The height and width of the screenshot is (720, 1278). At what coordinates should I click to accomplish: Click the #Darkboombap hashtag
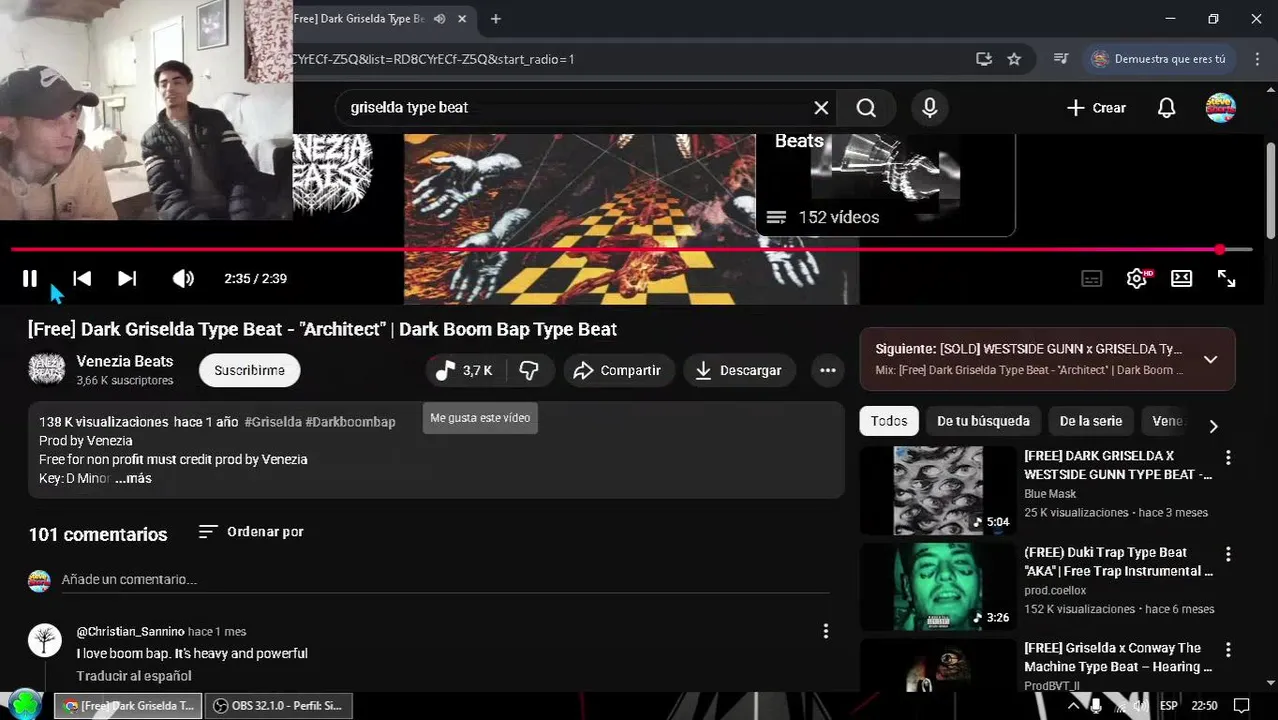[x=350, y=422]
